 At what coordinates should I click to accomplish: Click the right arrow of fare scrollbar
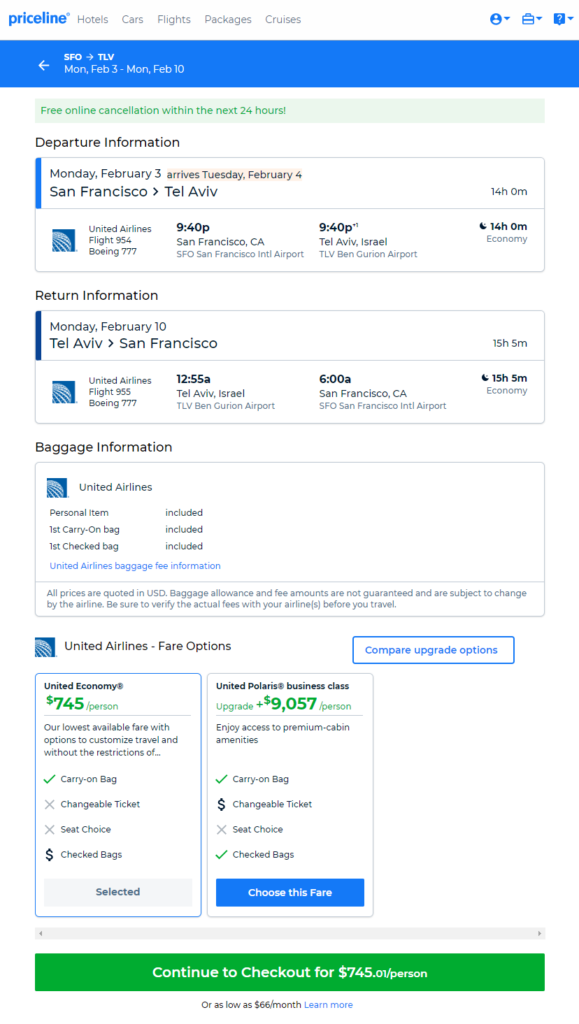pos(540,933)
